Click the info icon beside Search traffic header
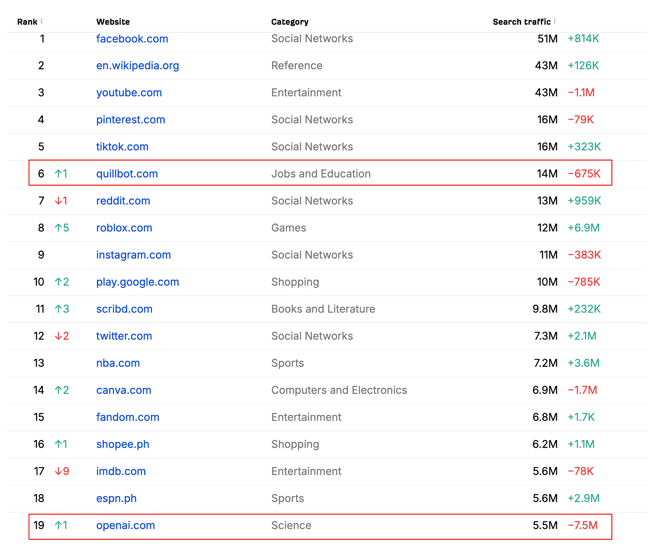657x549 pixels. [x=555, y=21]
